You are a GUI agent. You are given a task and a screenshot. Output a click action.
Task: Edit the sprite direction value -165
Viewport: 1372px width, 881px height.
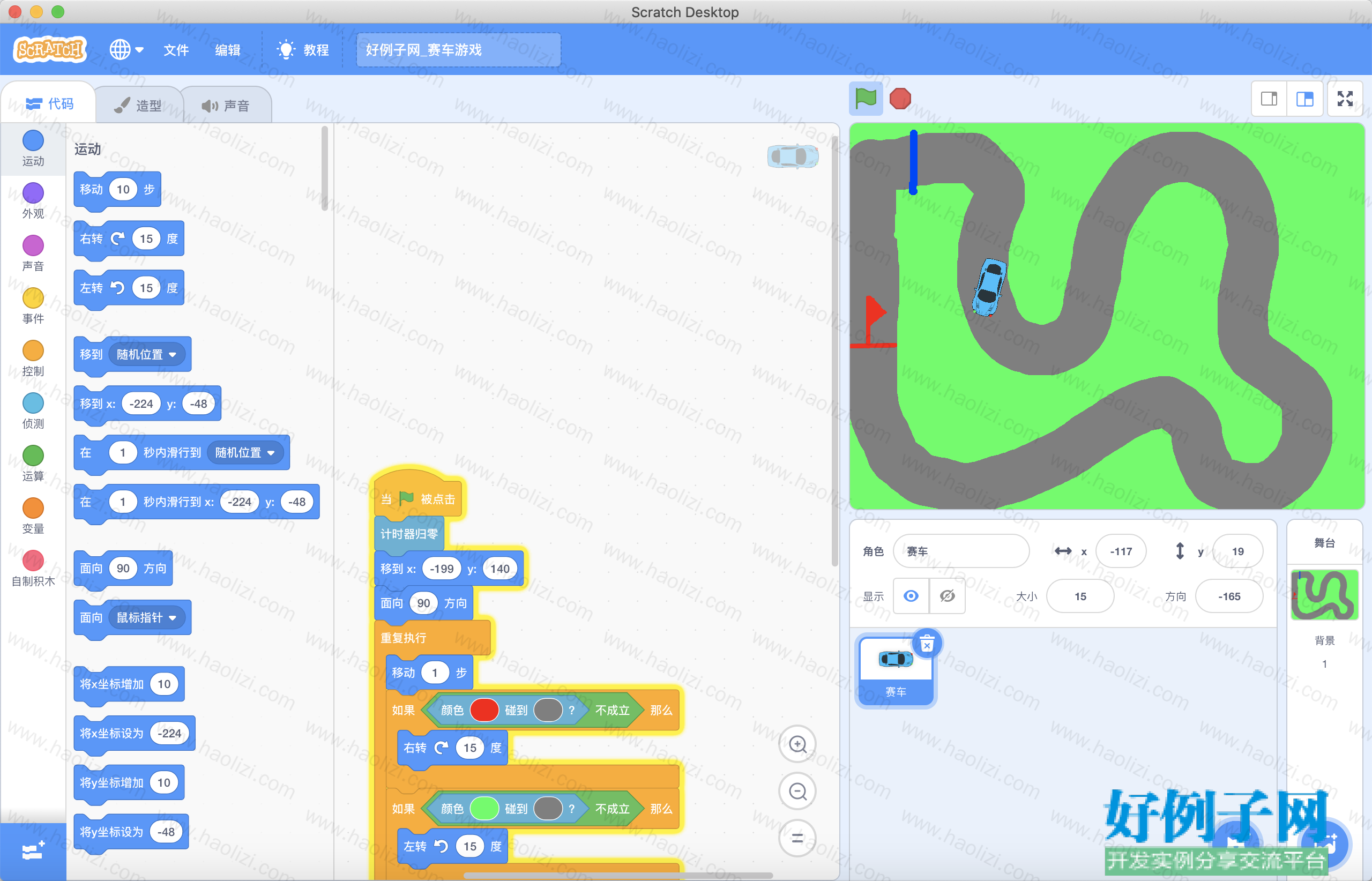tap(1228, 596)
